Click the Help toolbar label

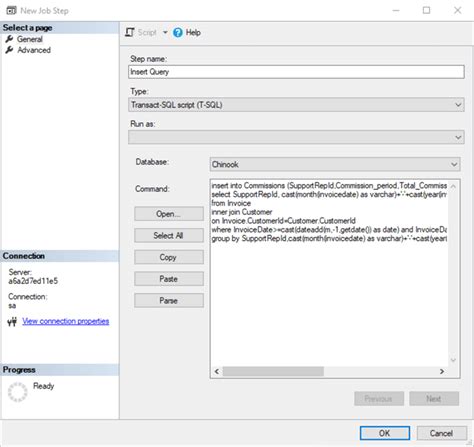193,32
